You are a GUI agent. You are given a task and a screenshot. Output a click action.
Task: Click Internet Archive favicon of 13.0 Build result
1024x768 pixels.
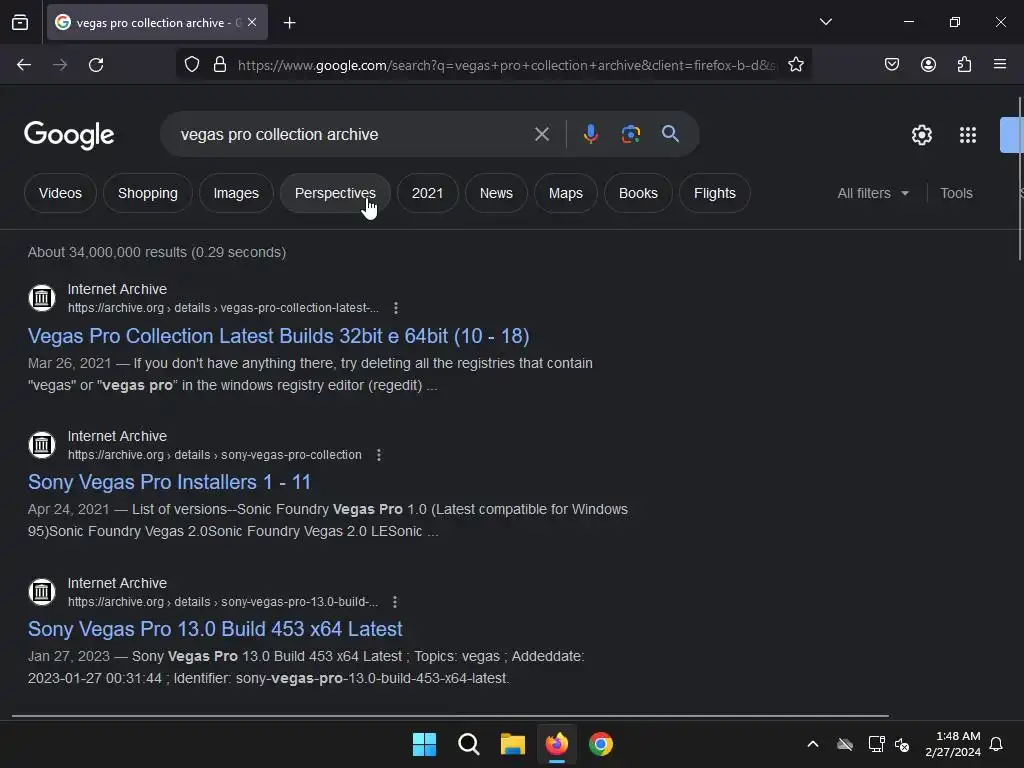pyautogui.click(x=42, y=592)
